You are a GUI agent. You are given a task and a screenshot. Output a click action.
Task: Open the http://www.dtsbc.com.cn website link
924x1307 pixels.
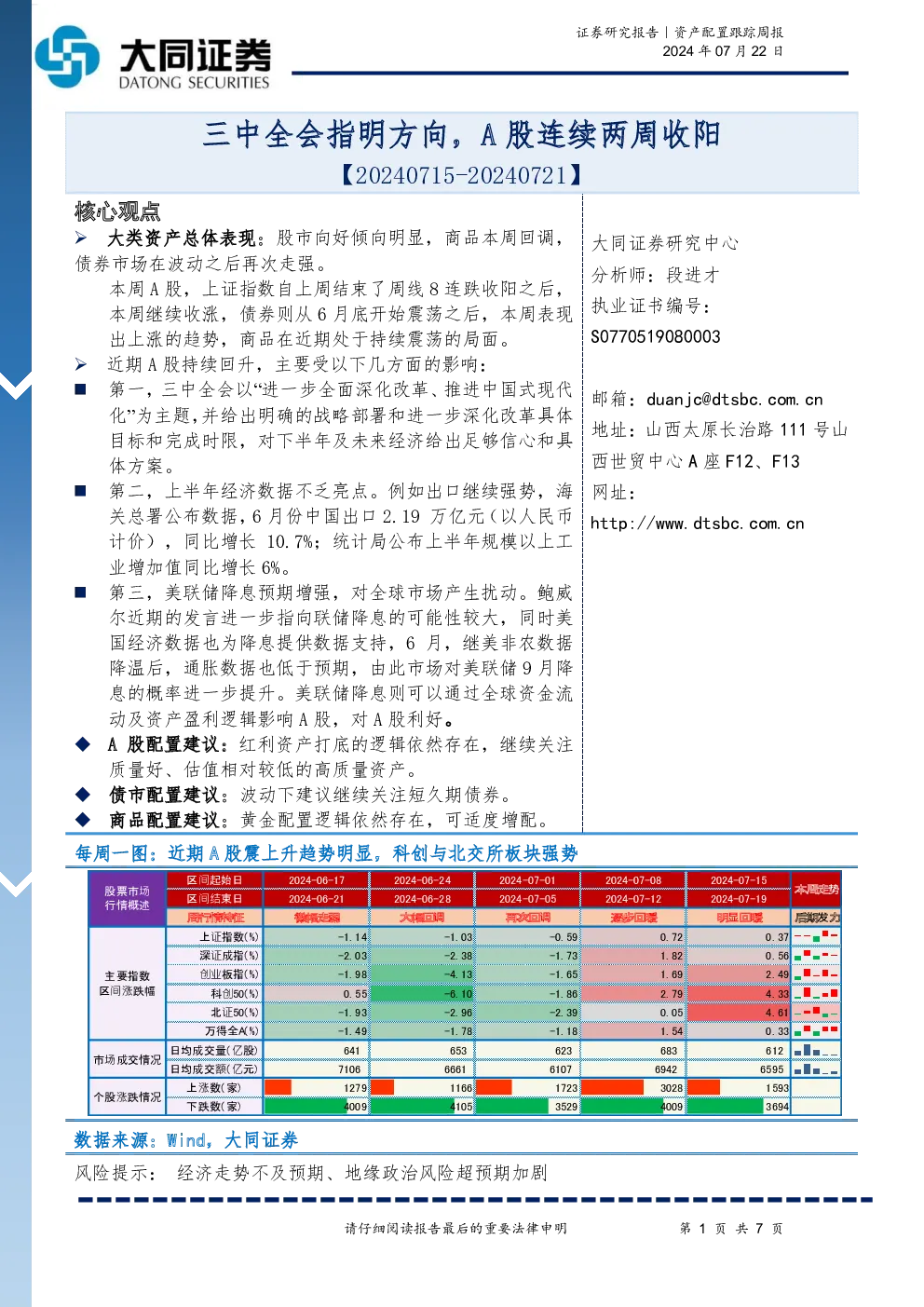tap(697, 524)
